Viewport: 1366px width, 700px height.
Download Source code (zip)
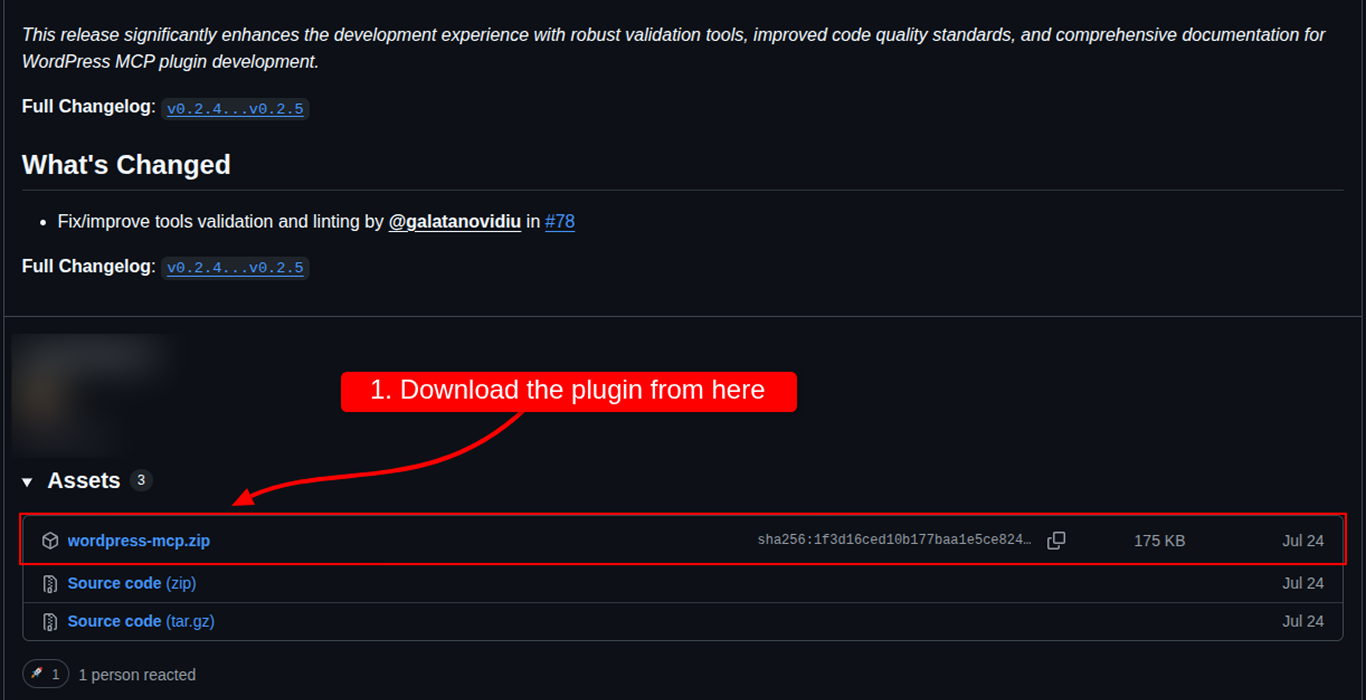coord(131,583)
